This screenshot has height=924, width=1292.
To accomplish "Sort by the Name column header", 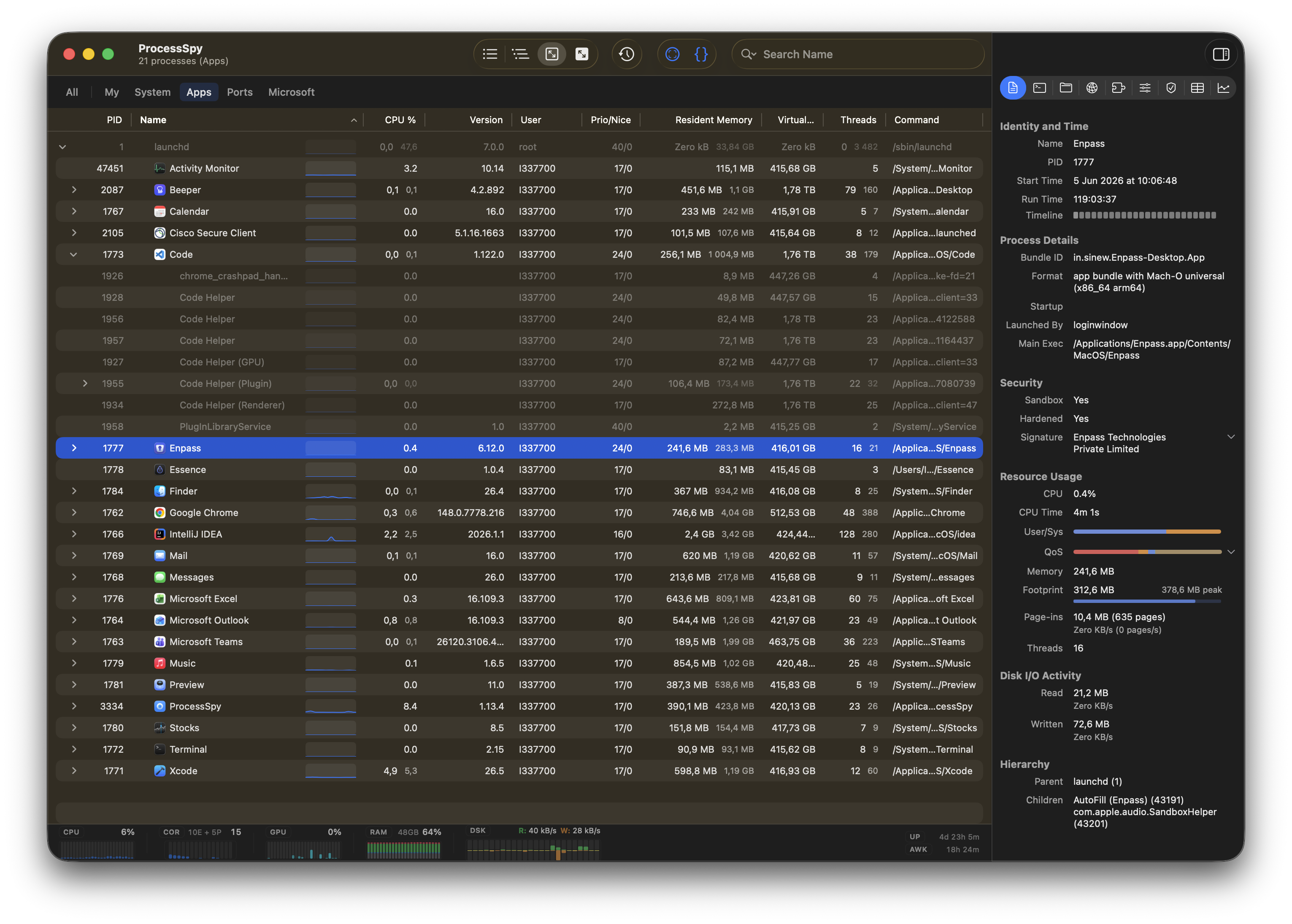I will click(x=248, y=120).
